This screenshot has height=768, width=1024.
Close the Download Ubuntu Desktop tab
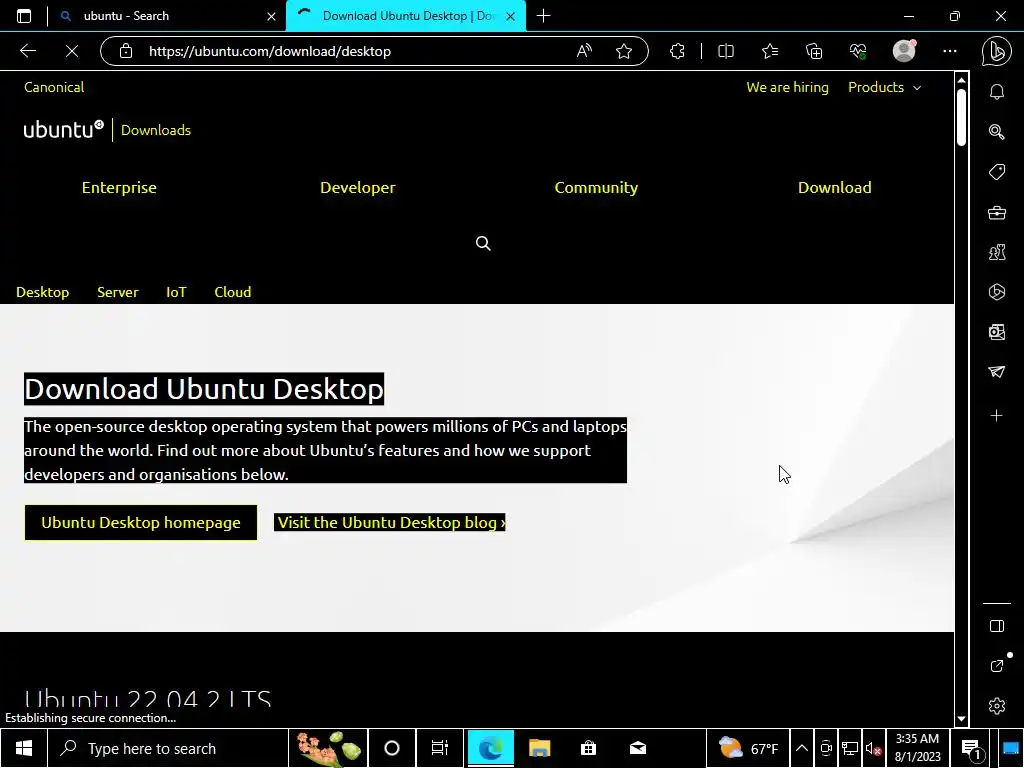tap(511, 16)
